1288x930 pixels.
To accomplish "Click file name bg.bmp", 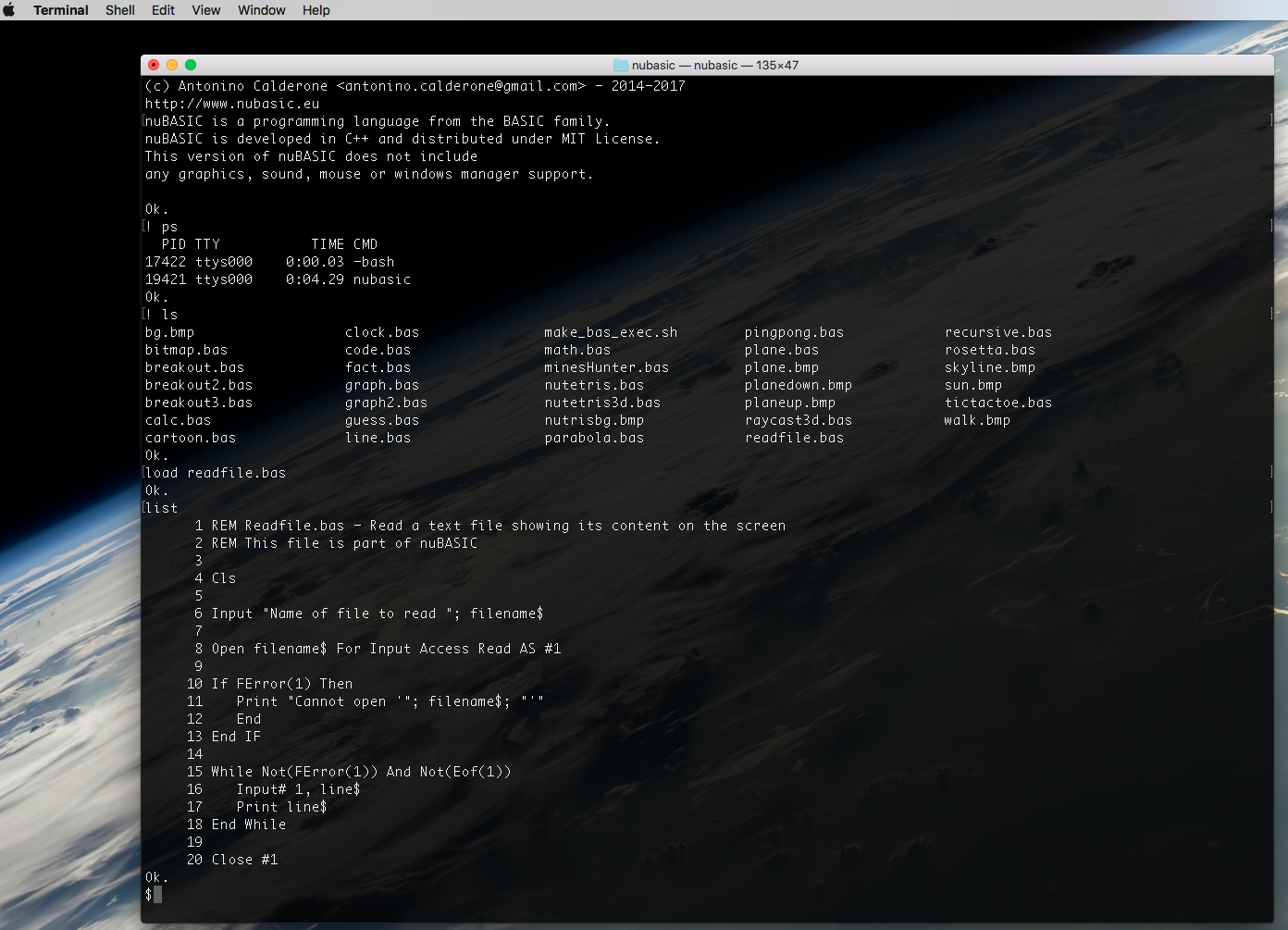I will coord(170,332).
